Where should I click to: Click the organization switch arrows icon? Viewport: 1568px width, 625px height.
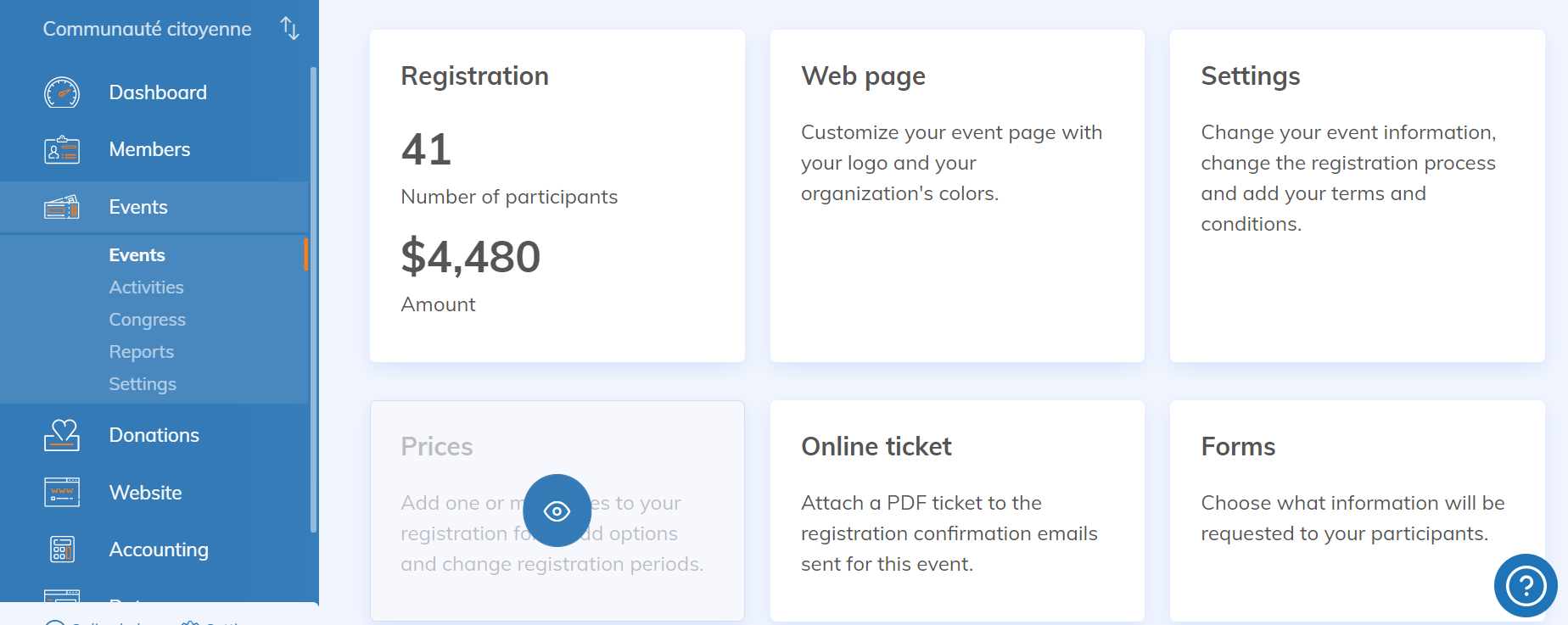click(x=290, y=29)
